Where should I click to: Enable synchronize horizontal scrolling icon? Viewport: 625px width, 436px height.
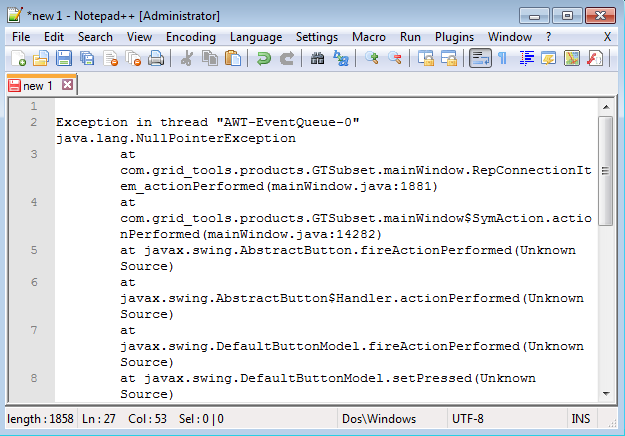click(x=449, y=59)
